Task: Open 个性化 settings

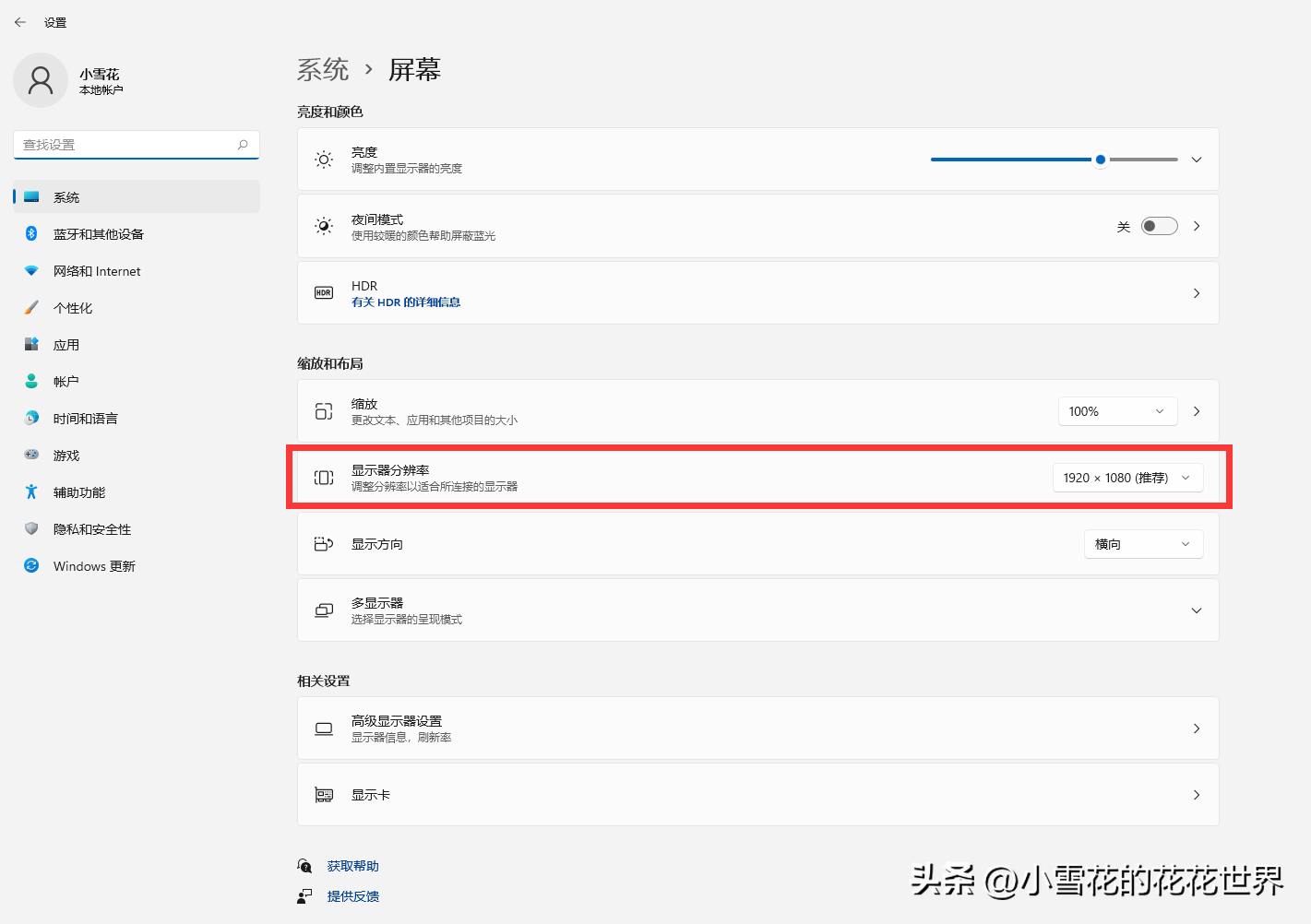Action: [137, 308]
